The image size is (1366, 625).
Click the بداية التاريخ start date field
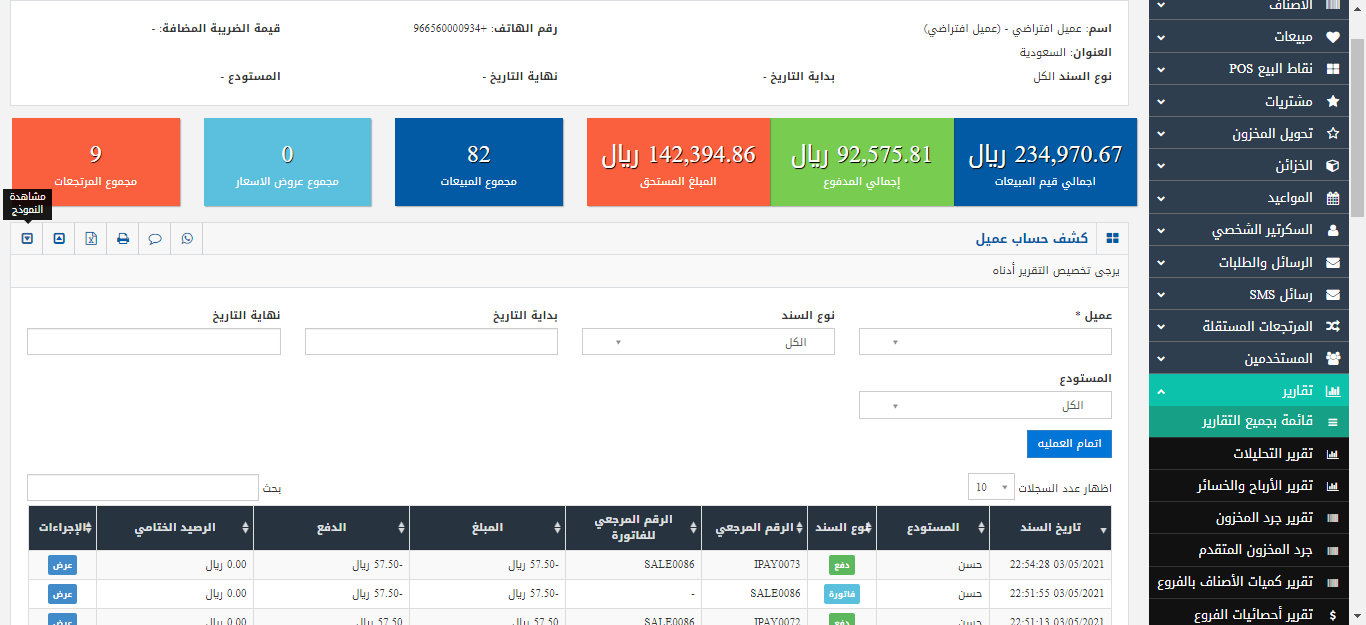click(431, 342)
